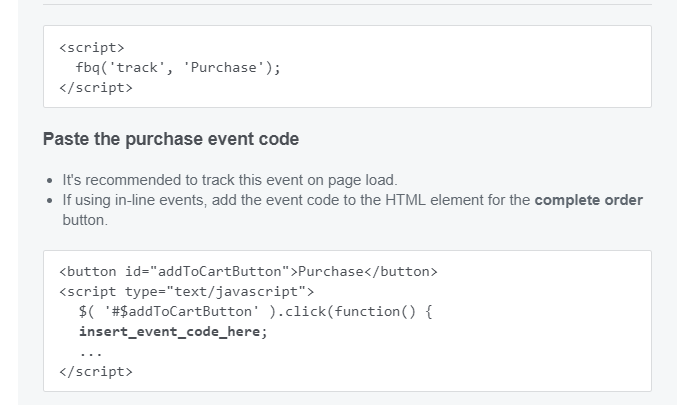The width and height of the screenshot is (691, 405).
Task: Click the '#$addToCartButton' click function line
Action: (256, 312)
